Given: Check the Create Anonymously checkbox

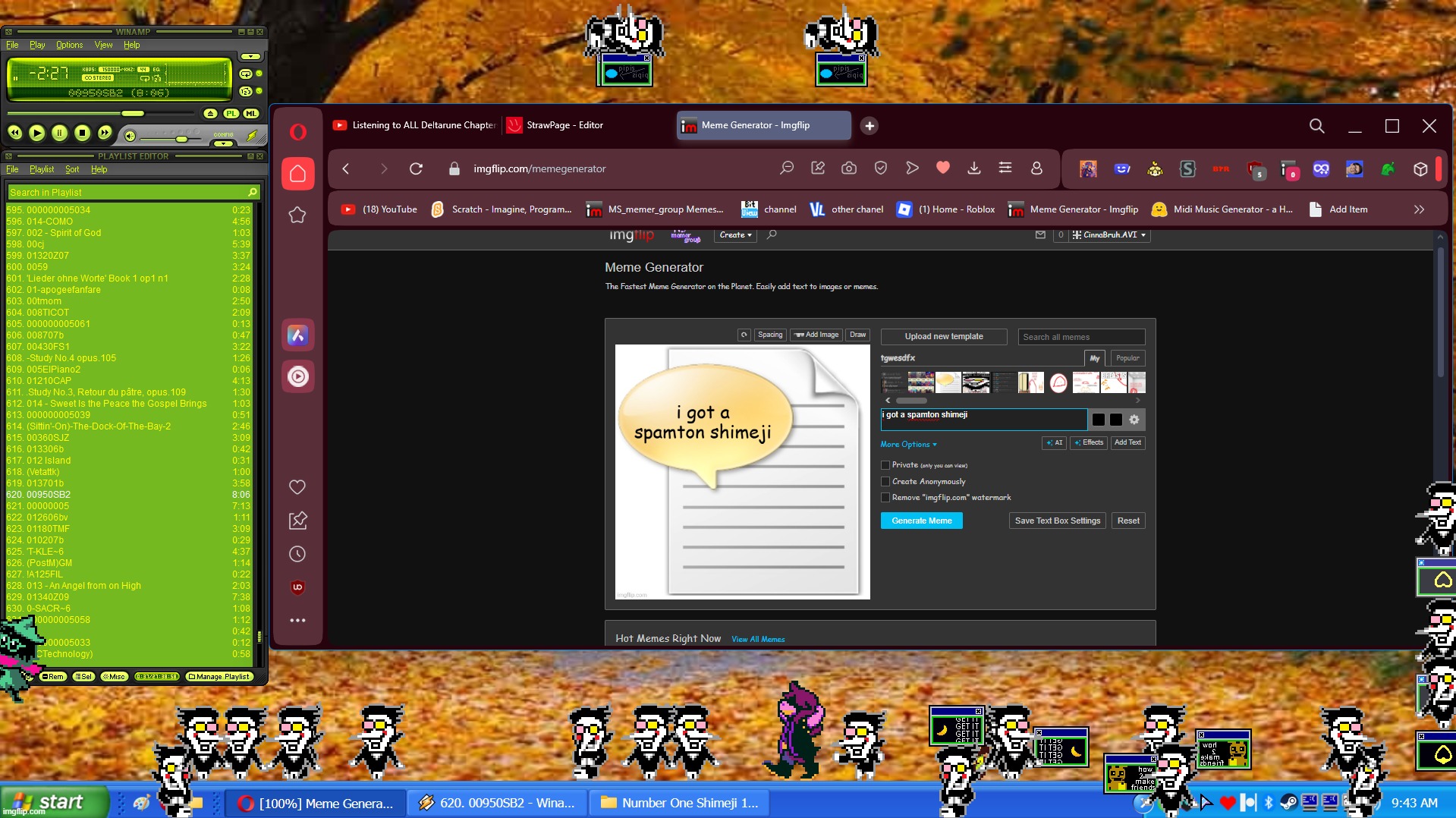Looking at the screenshot, I should pyautogui.click(x=885, y=481).
